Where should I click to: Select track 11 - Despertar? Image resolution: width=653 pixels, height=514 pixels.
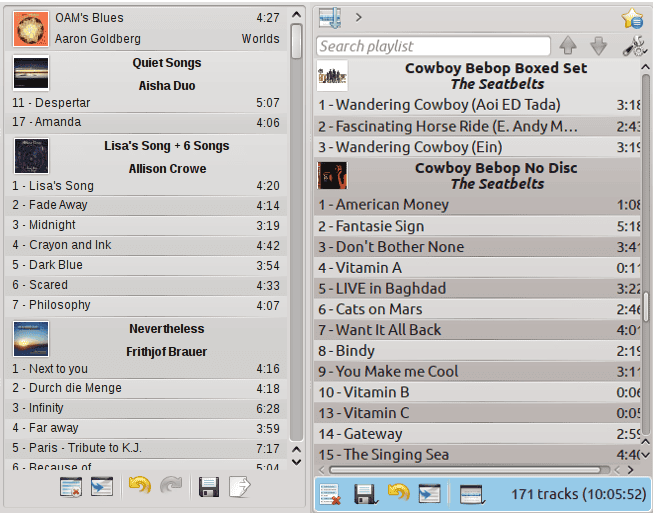pos(146,103)
